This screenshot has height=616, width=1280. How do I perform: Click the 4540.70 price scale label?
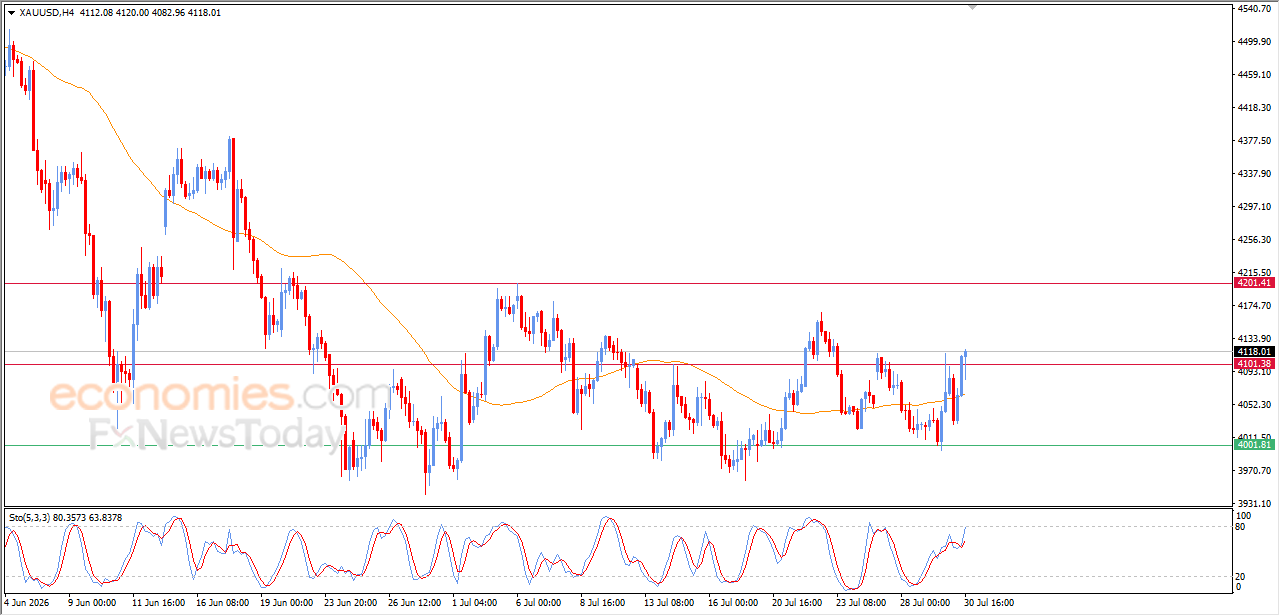[1254, 9]
